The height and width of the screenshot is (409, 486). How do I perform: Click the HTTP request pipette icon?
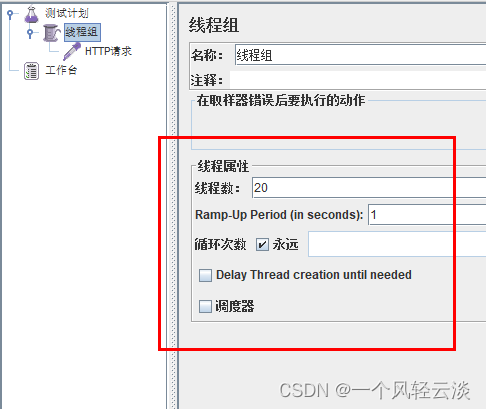pyautogui.click(x=72, y=51)
